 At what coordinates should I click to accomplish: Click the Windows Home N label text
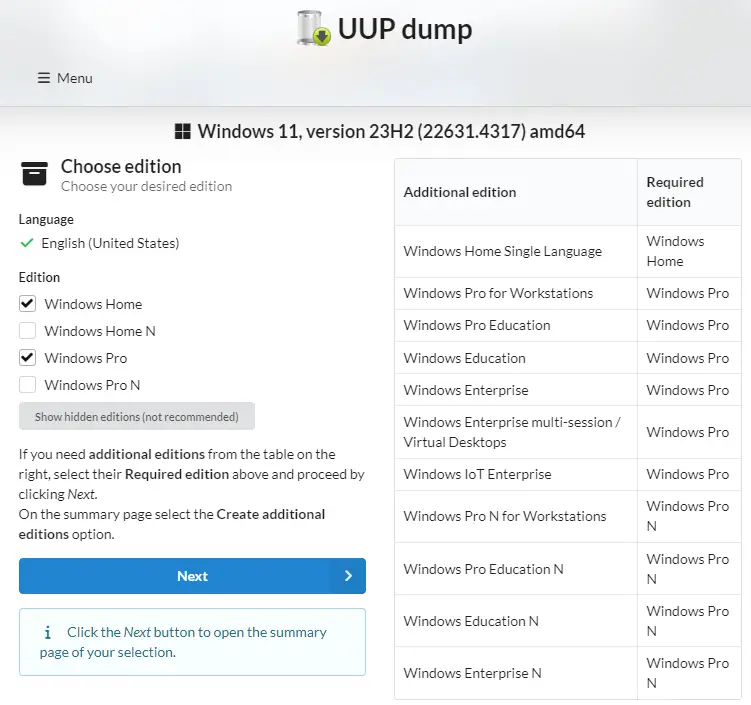point(100,331)
